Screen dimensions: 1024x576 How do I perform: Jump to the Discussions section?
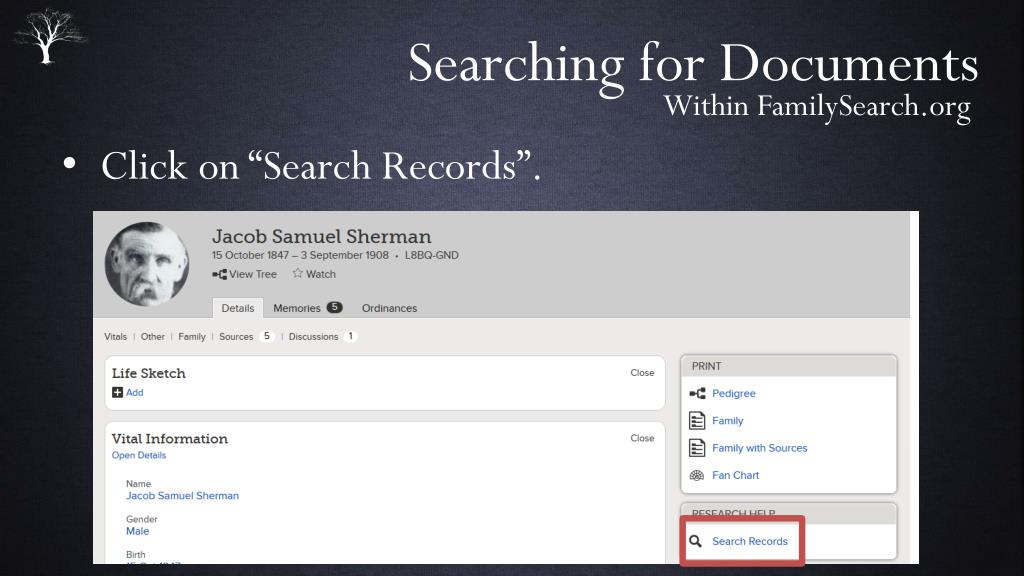coord(313,336)
